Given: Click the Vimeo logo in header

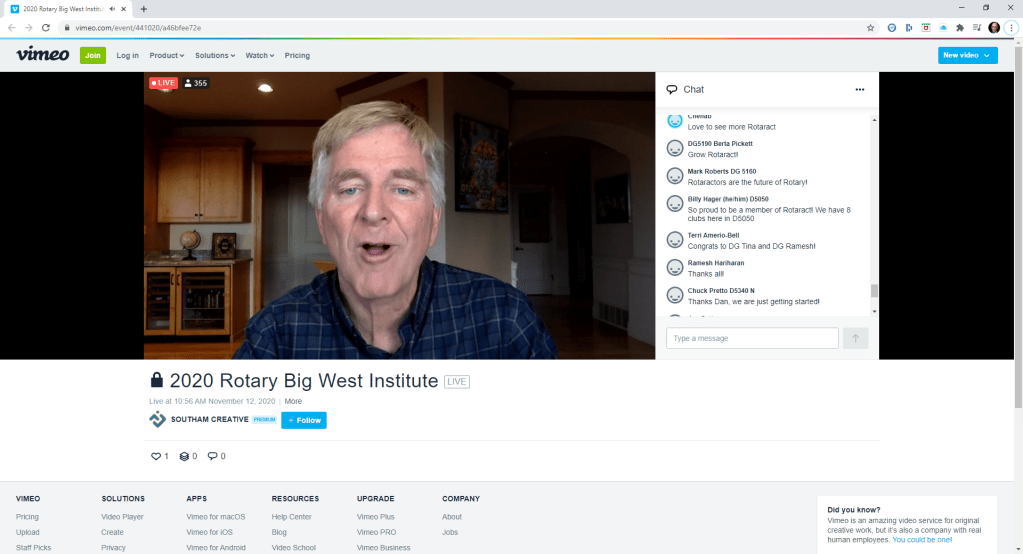Looking at the screenshot, I should 42,55.
